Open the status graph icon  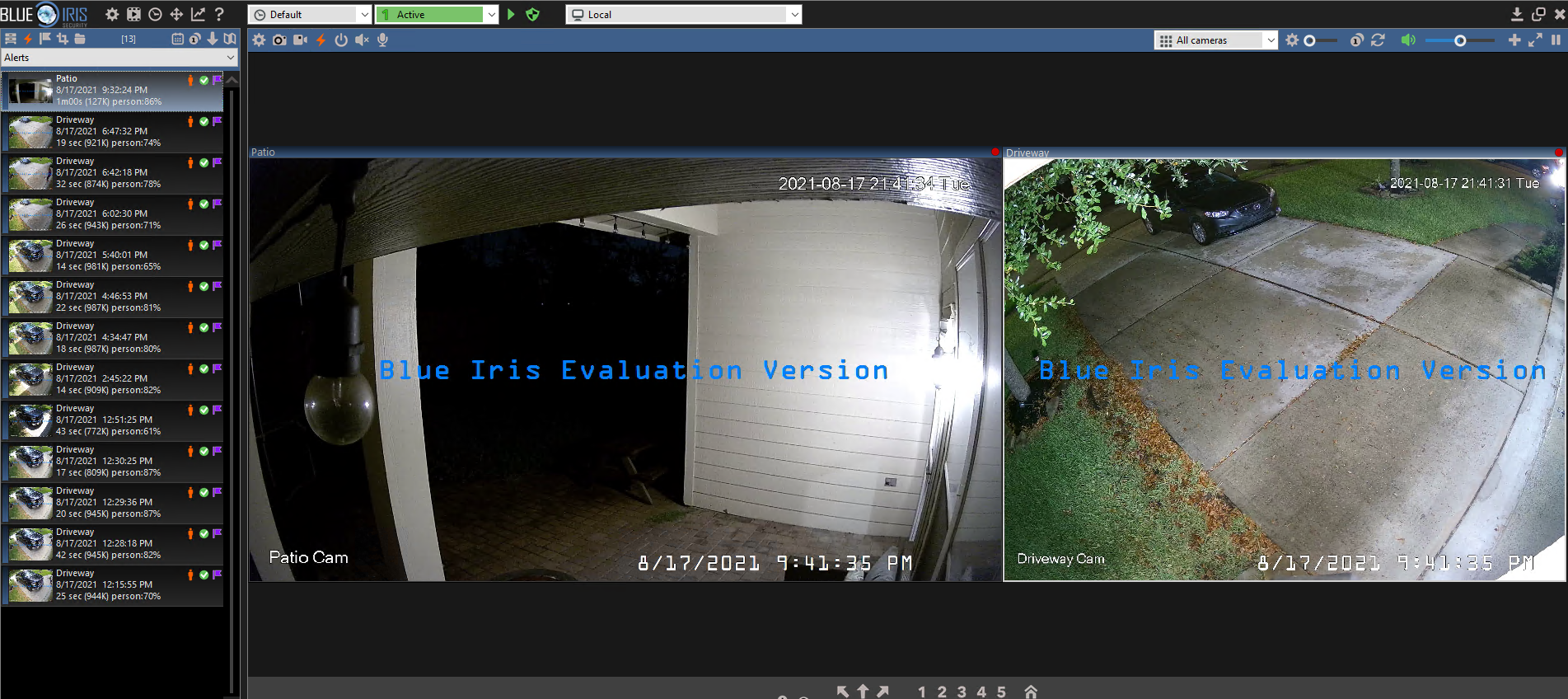pos(198,14)
